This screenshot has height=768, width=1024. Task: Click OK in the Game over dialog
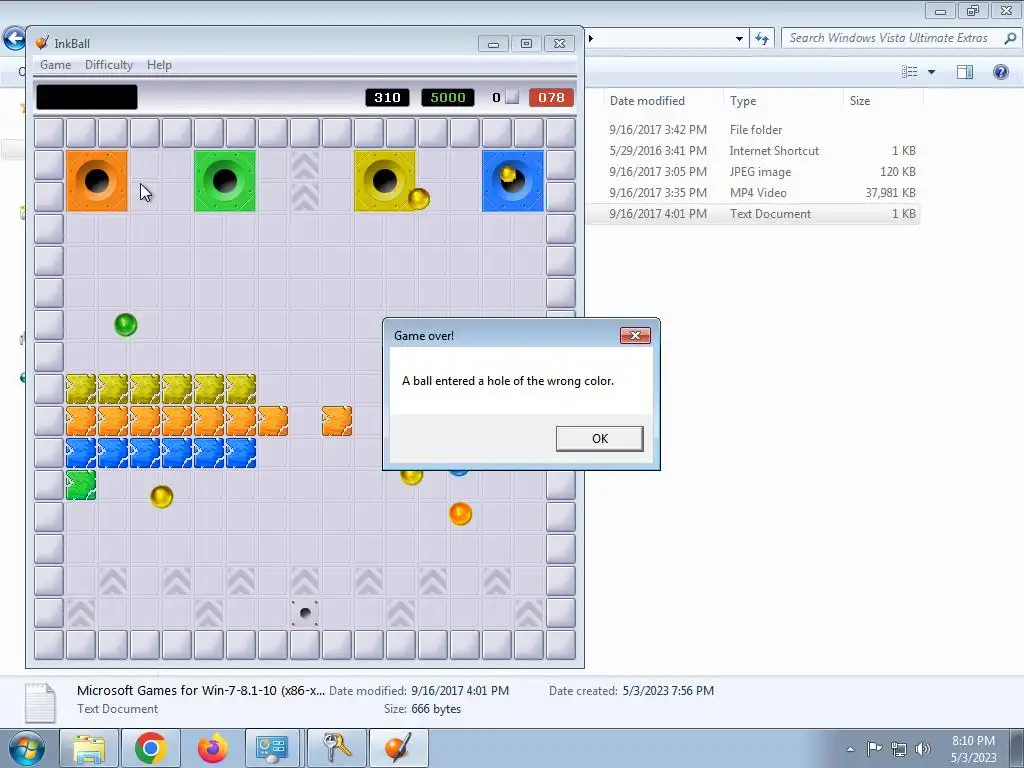[600, 439]
